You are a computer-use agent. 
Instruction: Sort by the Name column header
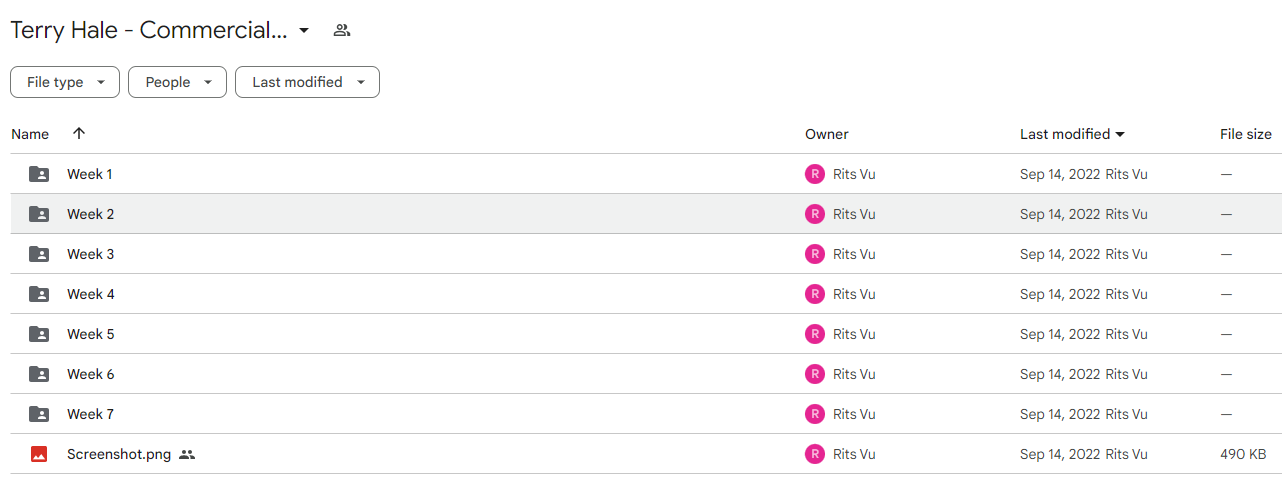tap(30, 134)
